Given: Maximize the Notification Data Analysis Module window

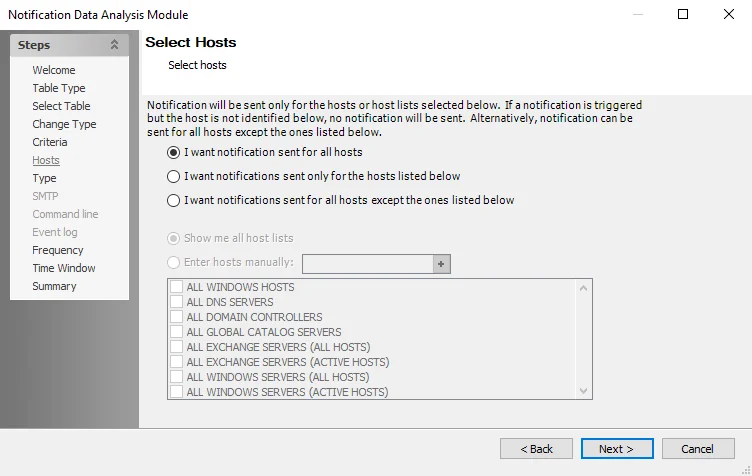Looking at the screenshot, I should coord(683,14).
